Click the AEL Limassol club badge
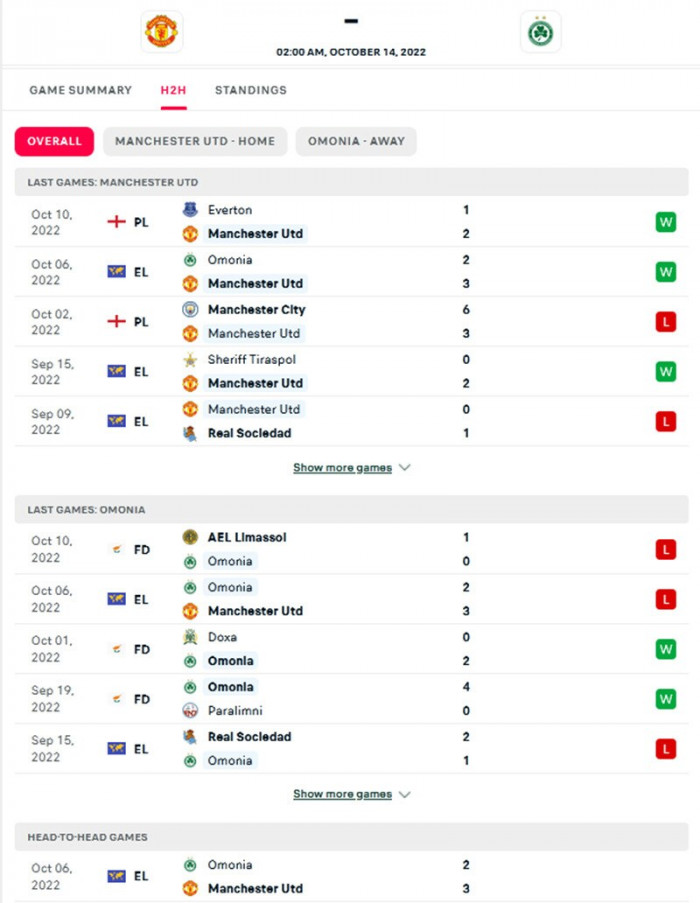This screenshot has width=700, height=903. tap(190, 537)
